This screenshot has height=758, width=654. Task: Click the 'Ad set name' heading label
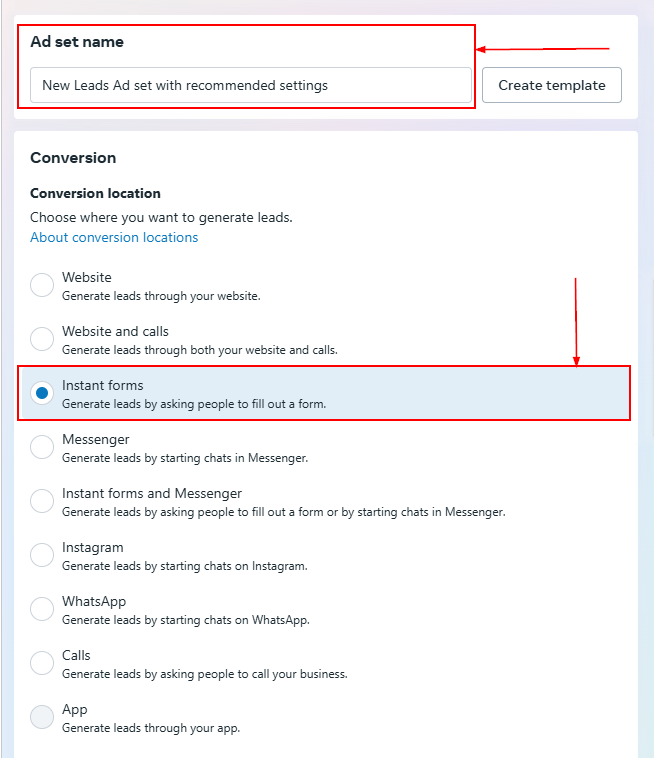pyautogui.click(x=77, y=42)
